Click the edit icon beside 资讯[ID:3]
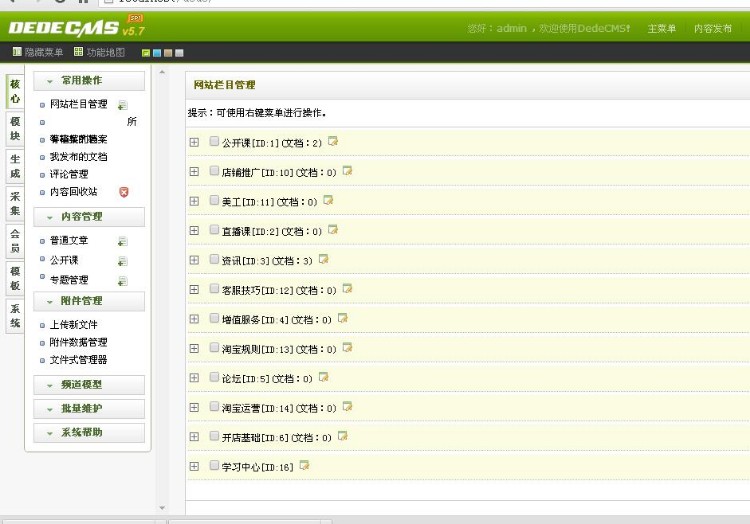The width and height of the screenshot is (750, 524). pyautogui.click(x=324, y=259)
